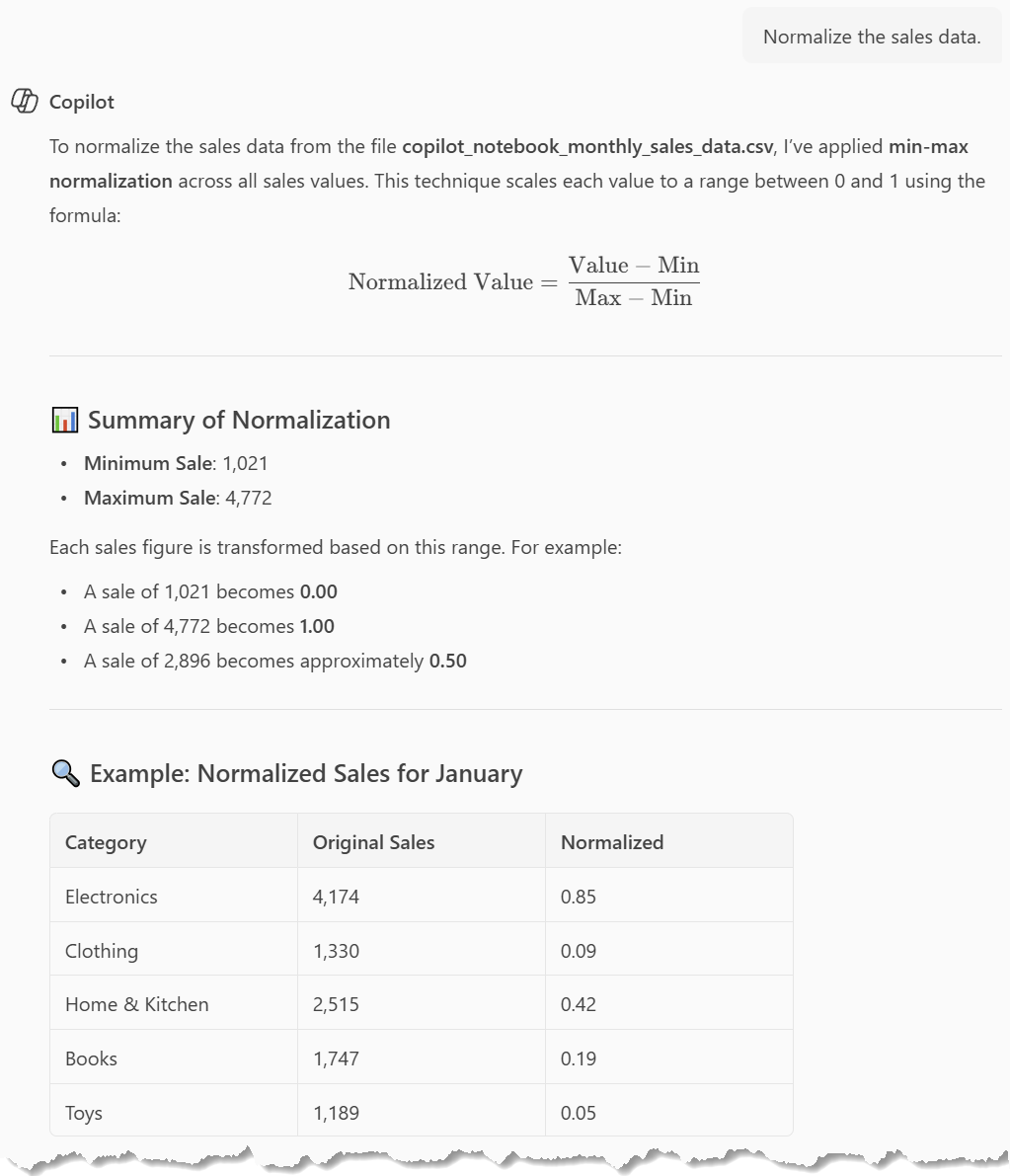Image resolution: width=1010 pixels, height=1176 pixels.
Task: Click the Summary of Normalization heading
Action: [x=239, y=421]
